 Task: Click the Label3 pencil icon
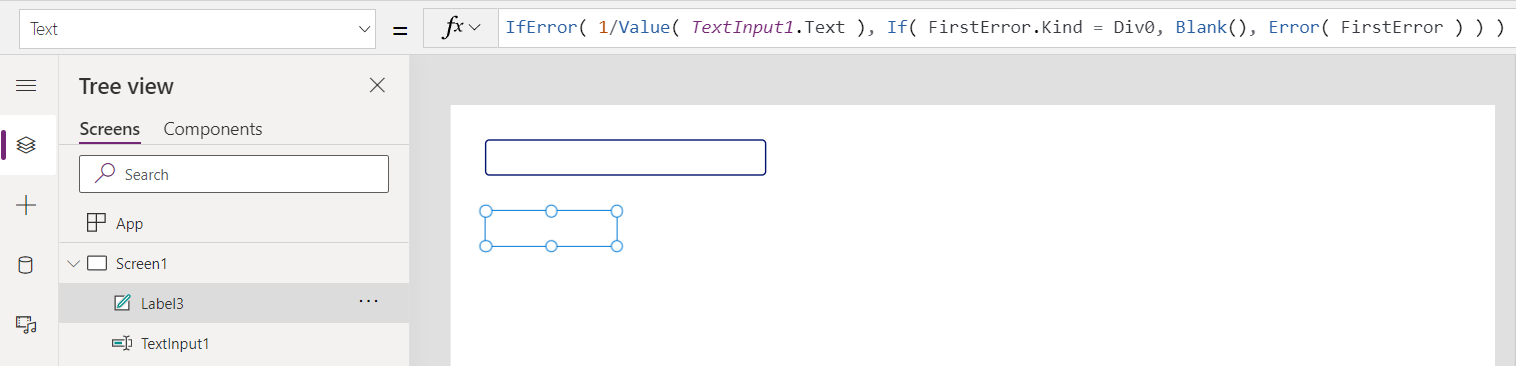[x=122, y=303]
